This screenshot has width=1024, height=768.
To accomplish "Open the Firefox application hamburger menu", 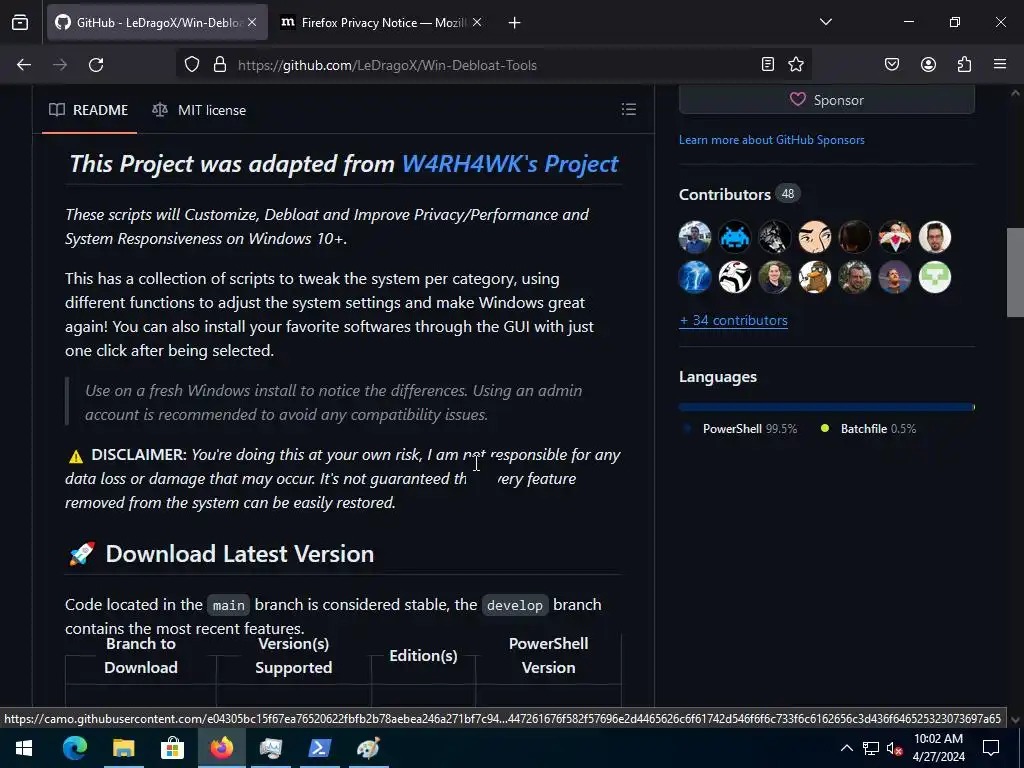I will [1000, 64].
